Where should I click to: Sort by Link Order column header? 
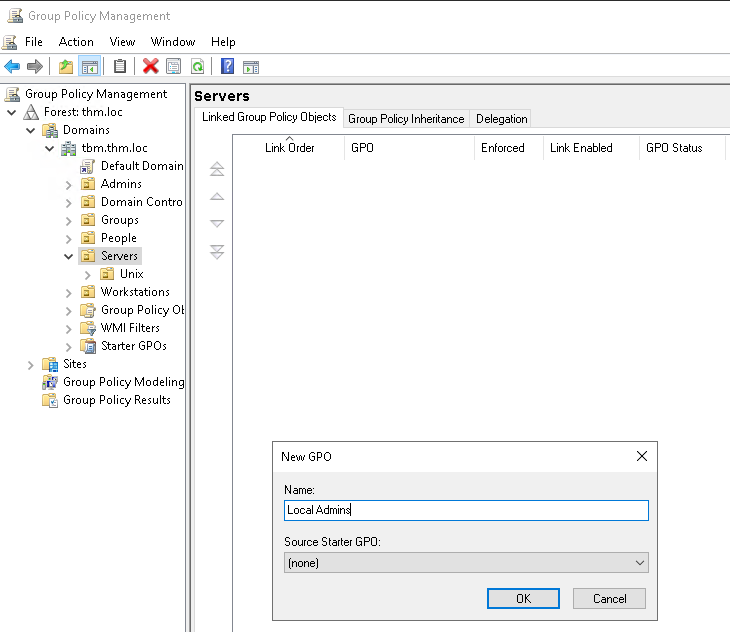[x=289, y=148]
